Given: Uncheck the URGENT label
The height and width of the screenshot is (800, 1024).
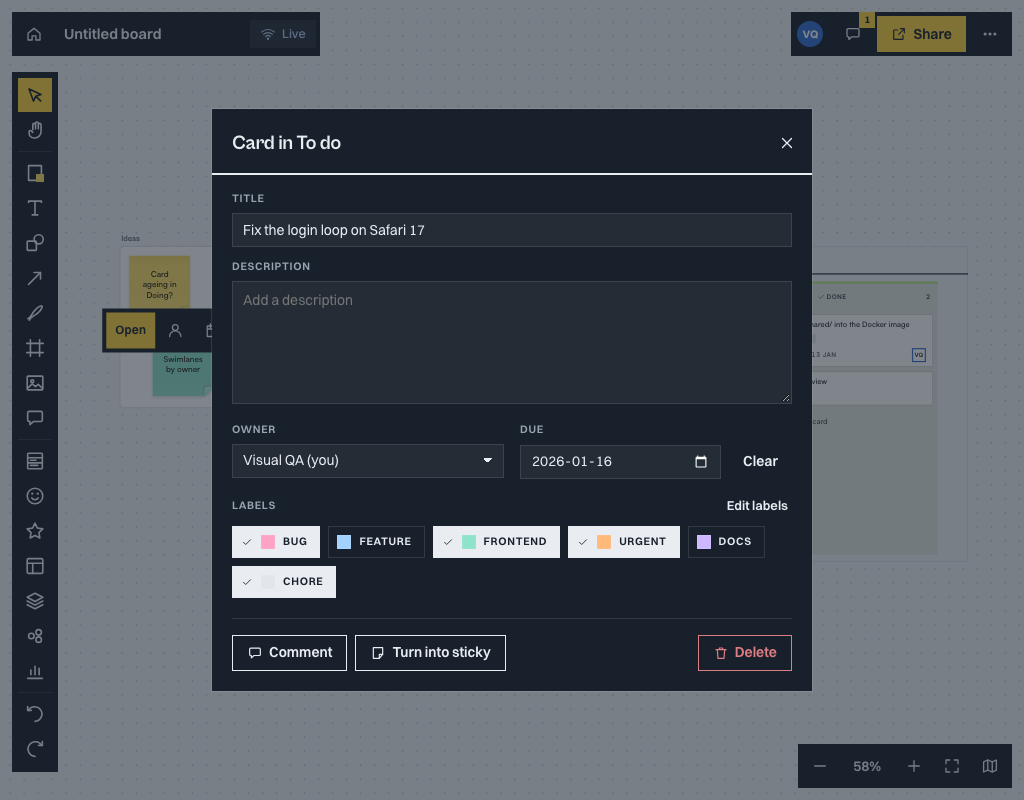Looking at the screenshot, I should coord(624,542).
